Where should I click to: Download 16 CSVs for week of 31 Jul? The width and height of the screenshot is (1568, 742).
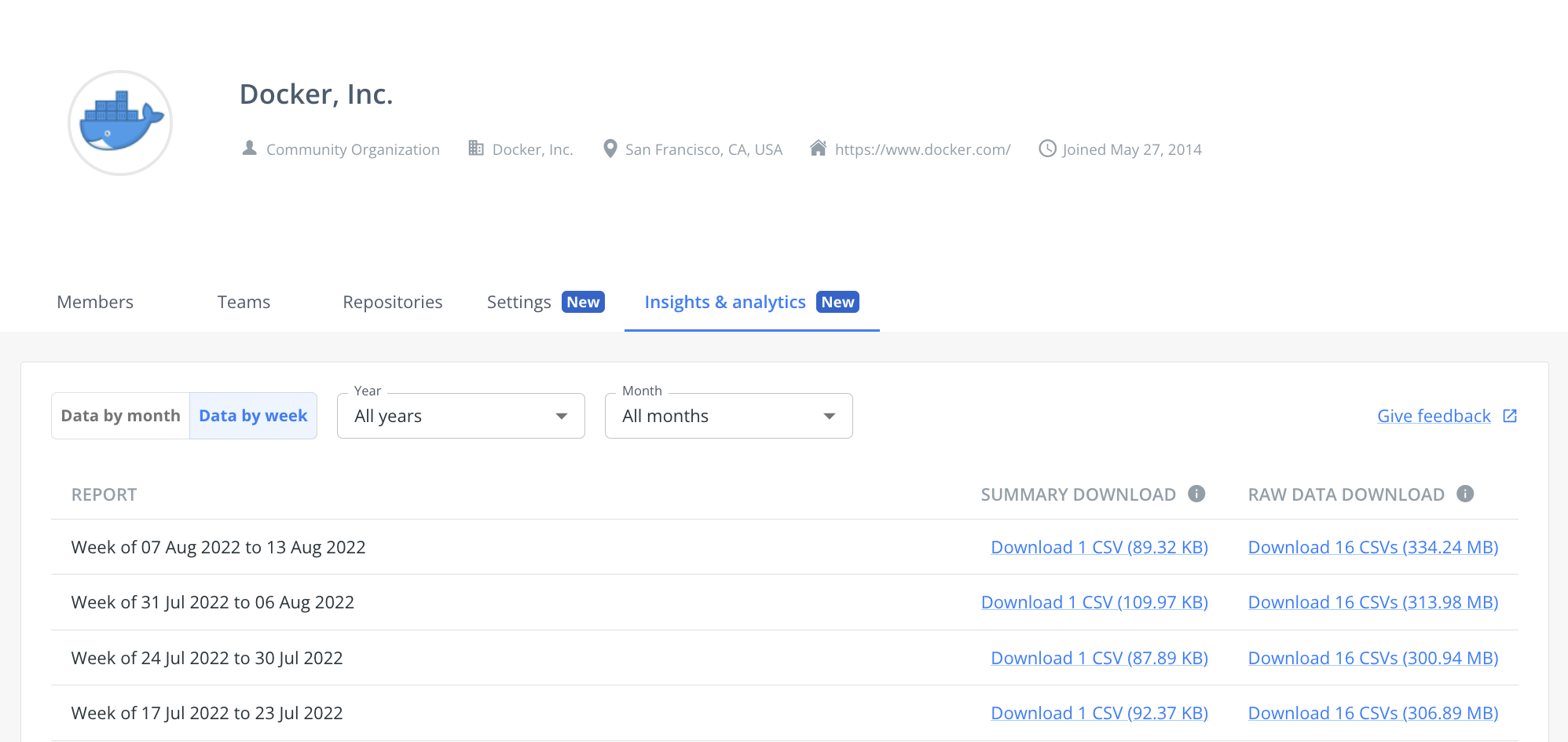pyautogui.click(x=1372, y=602)
